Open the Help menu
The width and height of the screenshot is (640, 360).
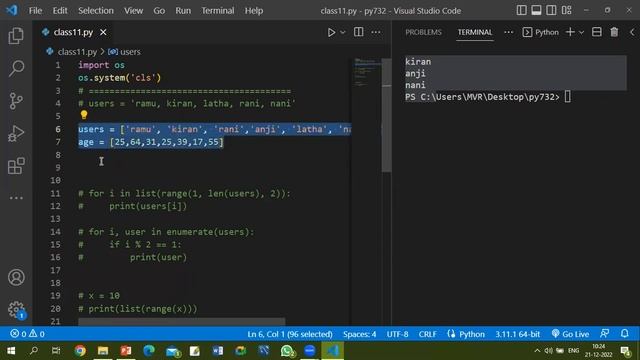point(254,11)
